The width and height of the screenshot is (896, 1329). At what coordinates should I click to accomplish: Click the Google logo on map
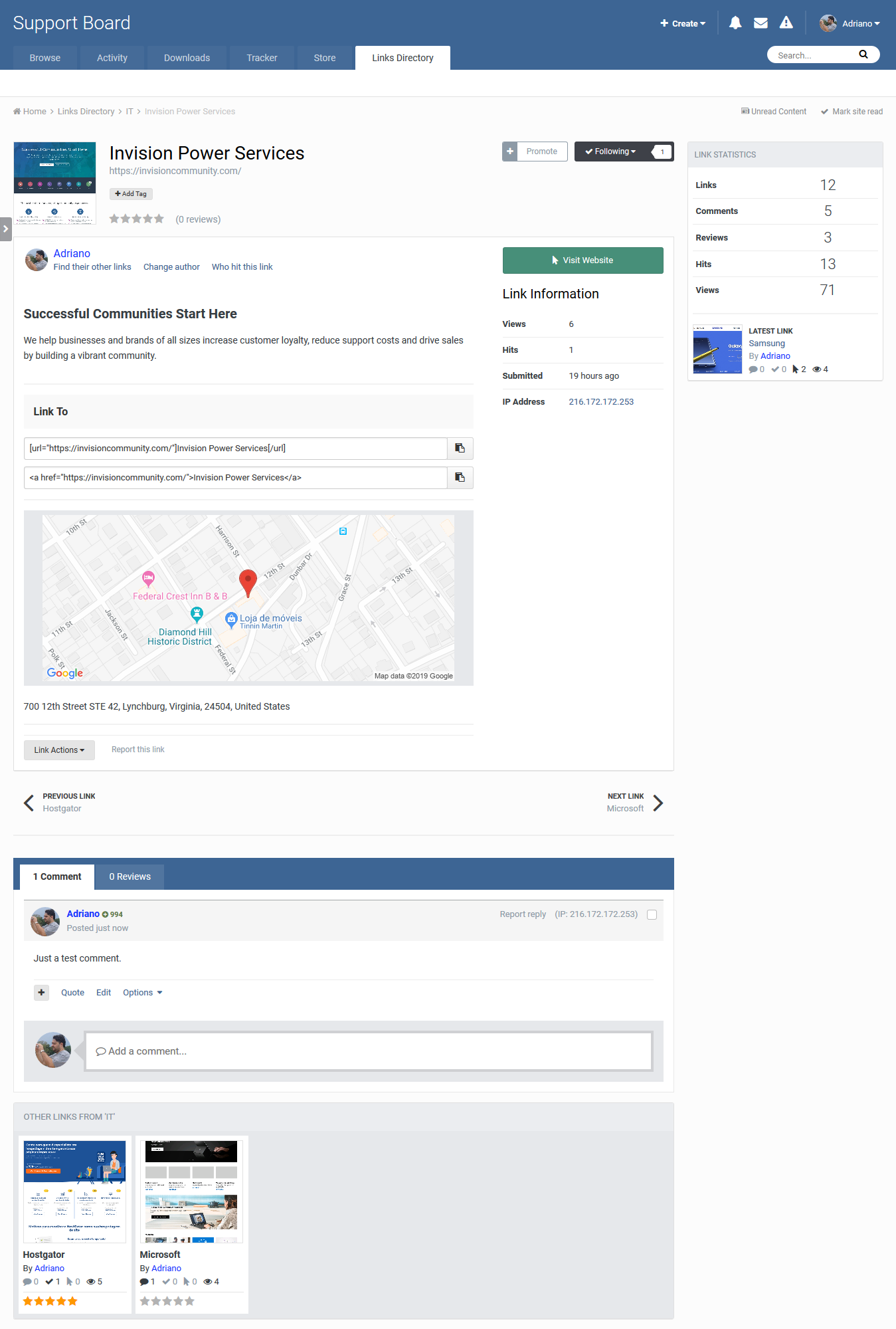tap(65, 672)
